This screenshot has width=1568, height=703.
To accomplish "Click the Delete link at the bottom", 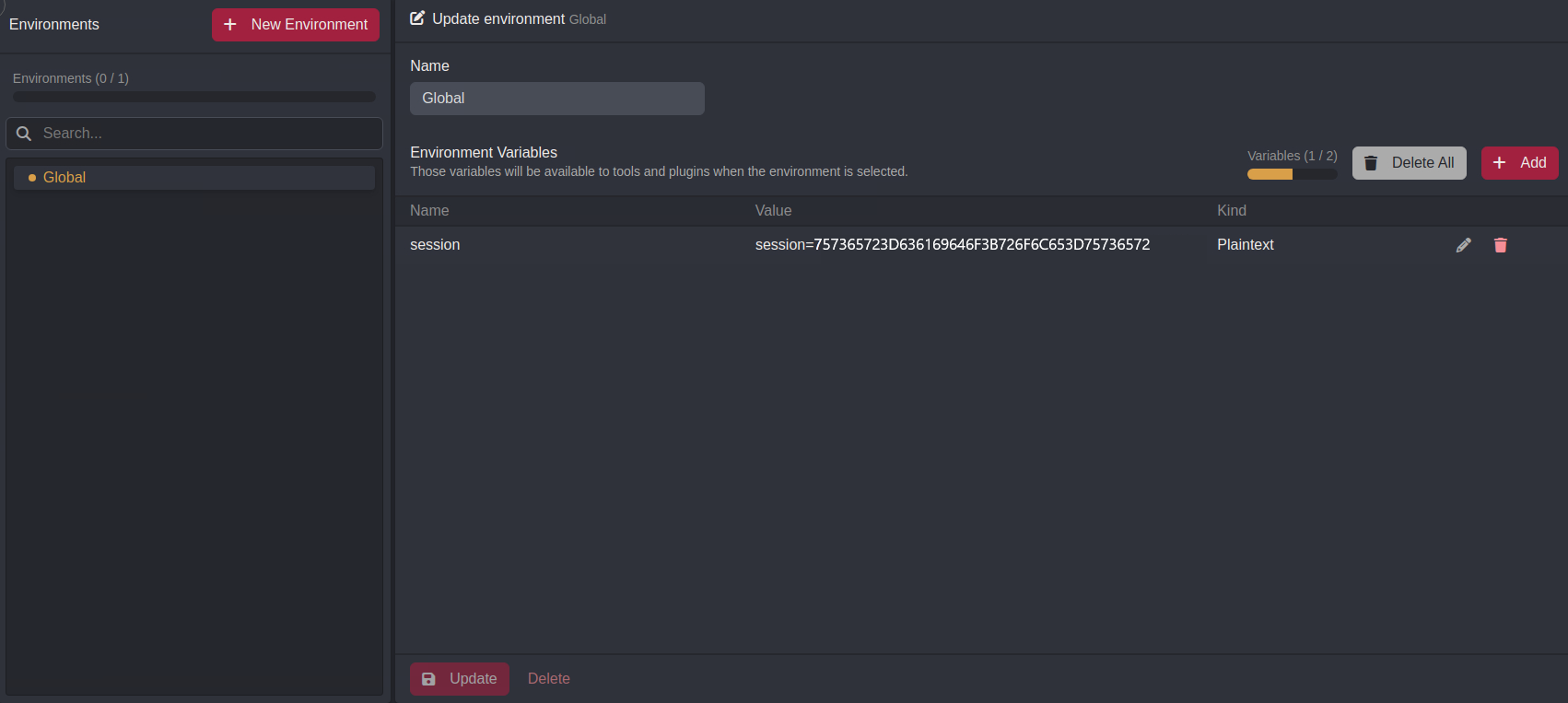I will [x=548, y=678].
